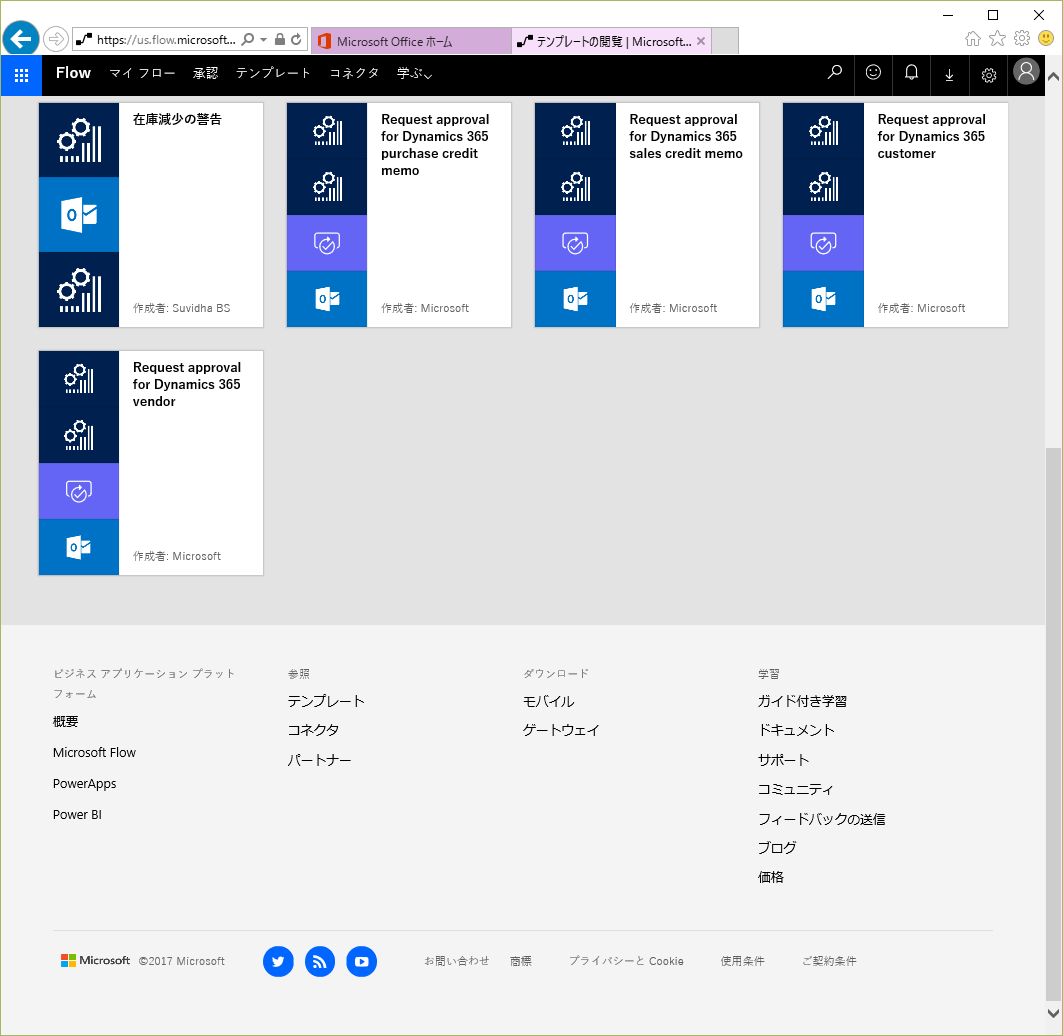Open the app launcher waffle icon

click(21, 75)
